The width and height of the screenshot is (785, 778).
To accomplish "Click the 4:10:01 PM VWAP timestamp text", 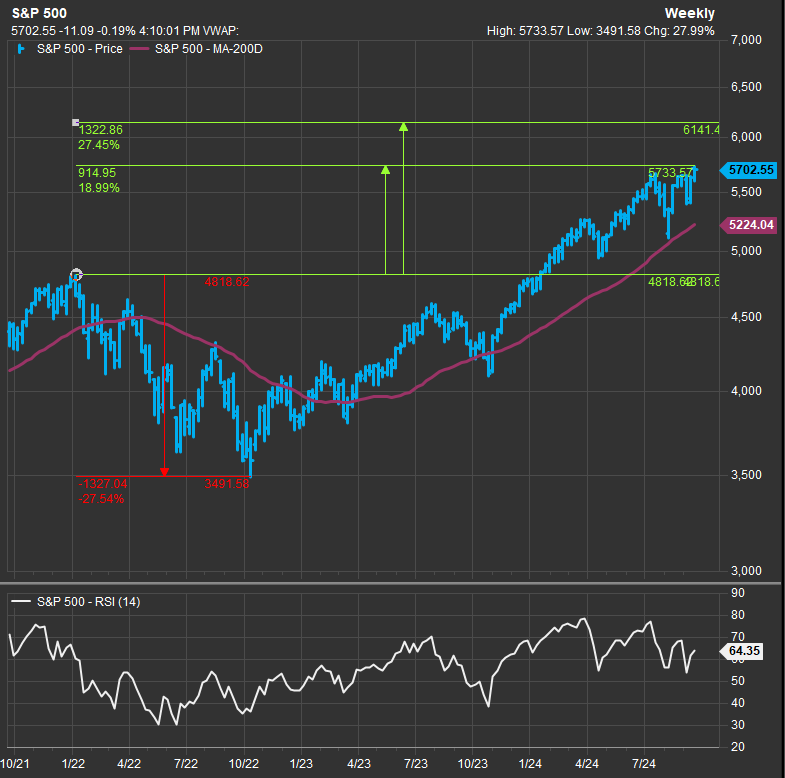I will [x=189, y=31].
